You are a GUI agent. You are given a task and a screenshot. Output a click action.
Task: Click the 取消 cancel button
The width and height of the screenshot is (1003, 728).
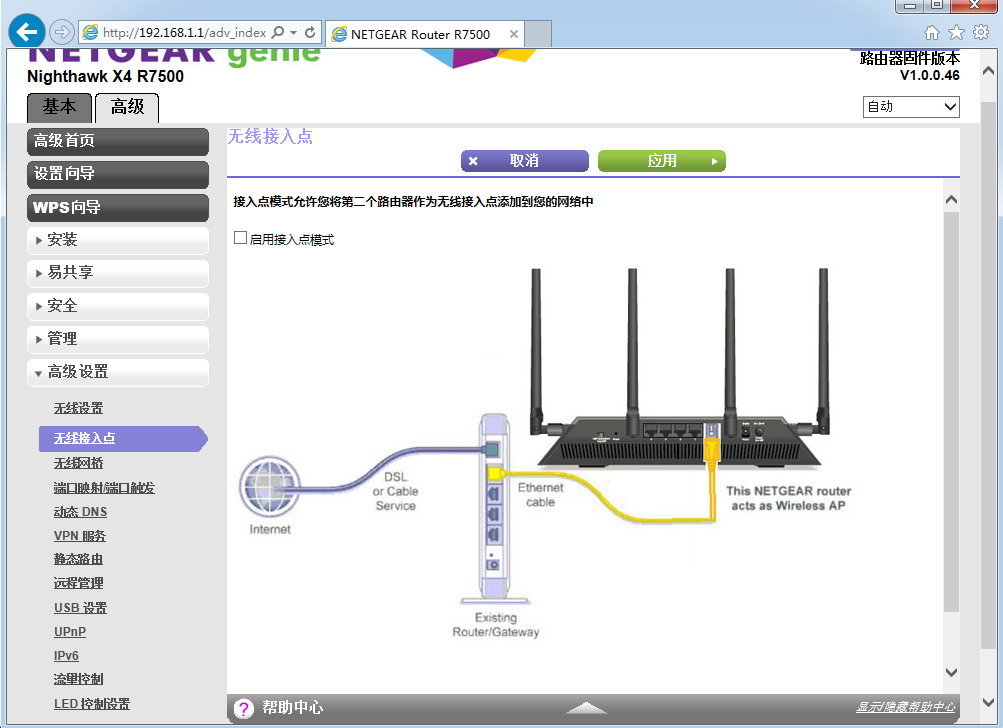point(525,161)
